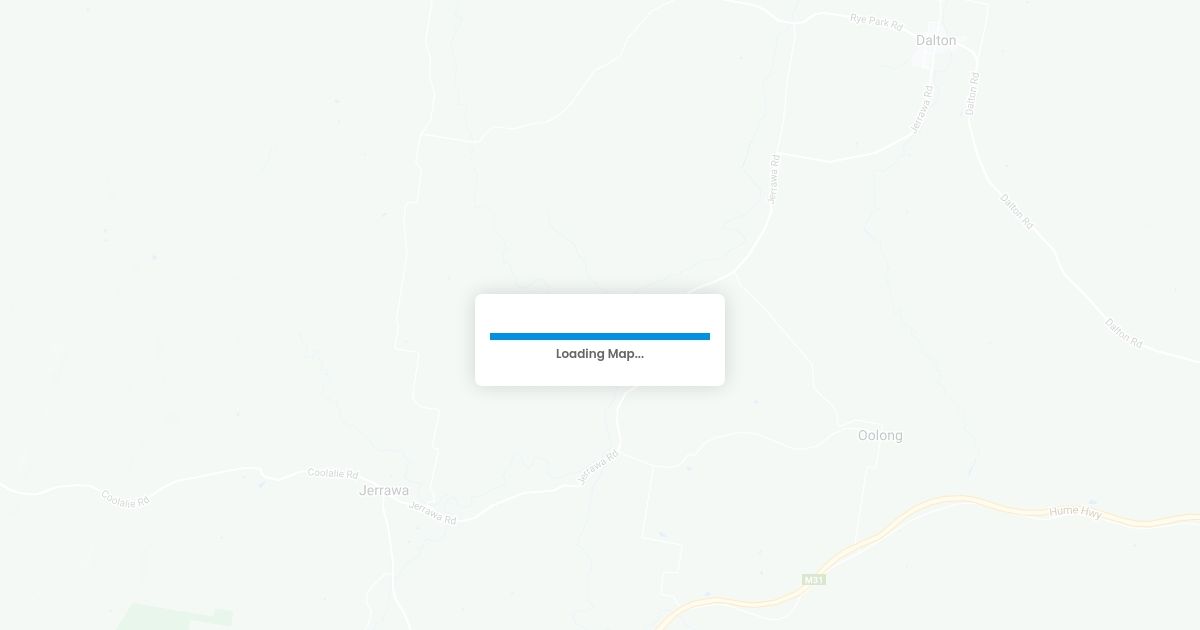Click the Rye Park Rd label

pos(876,19)
